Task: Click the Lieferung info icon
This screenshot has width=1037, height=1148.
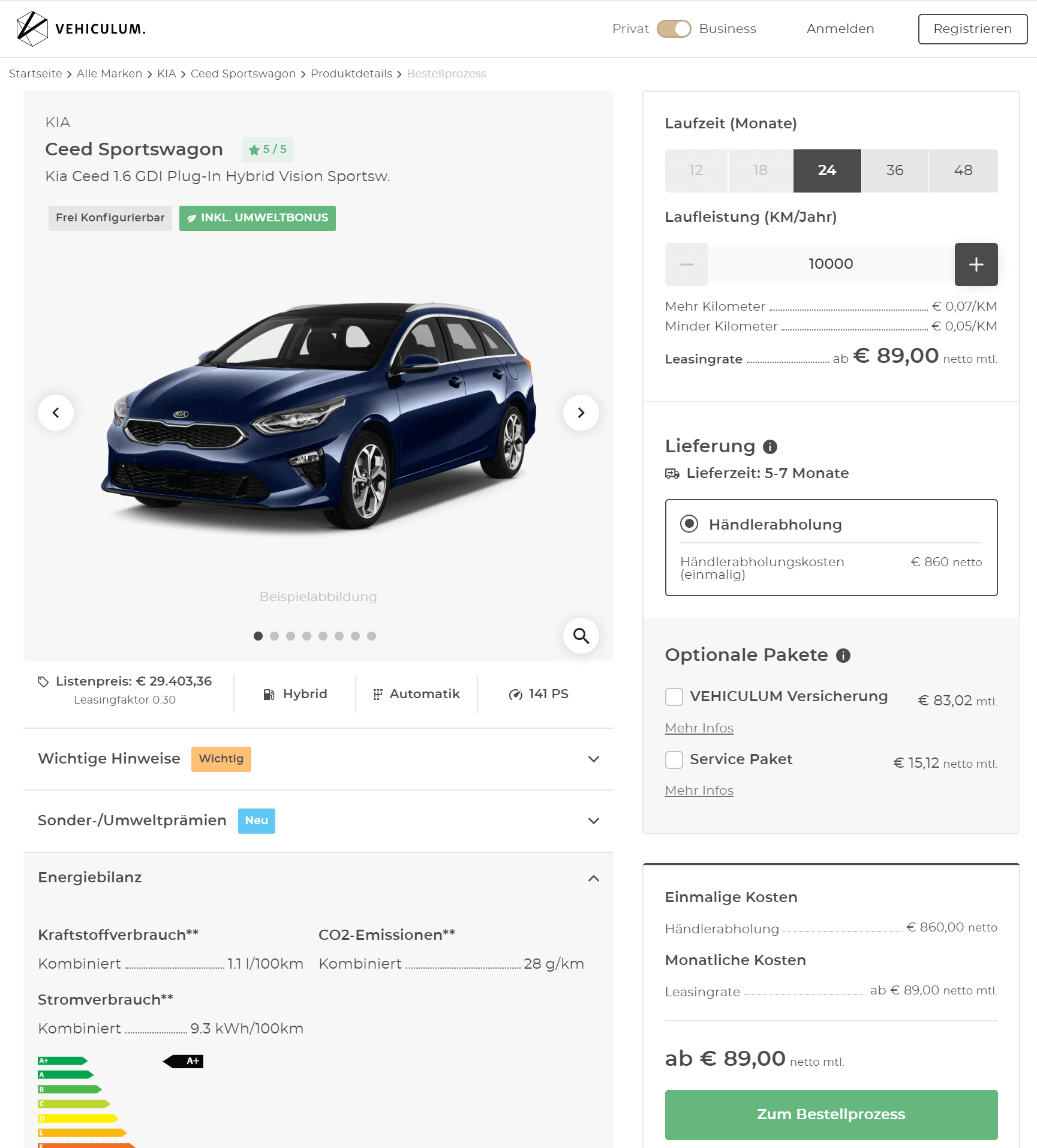Action: pyautogui.click(x=770, y=447)
